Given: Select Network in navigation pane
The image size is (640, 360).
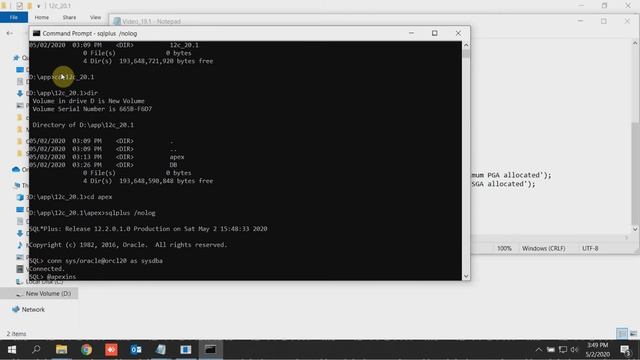Looking at the screenshot, I should pos(29,309).
